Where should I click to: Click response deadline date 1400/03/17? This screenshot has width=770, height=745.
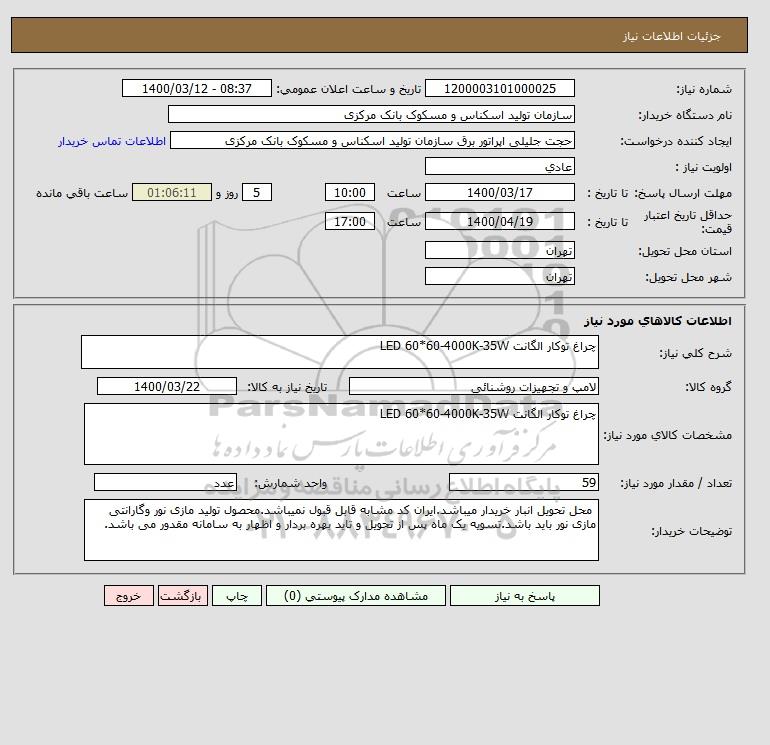point(499,193)
